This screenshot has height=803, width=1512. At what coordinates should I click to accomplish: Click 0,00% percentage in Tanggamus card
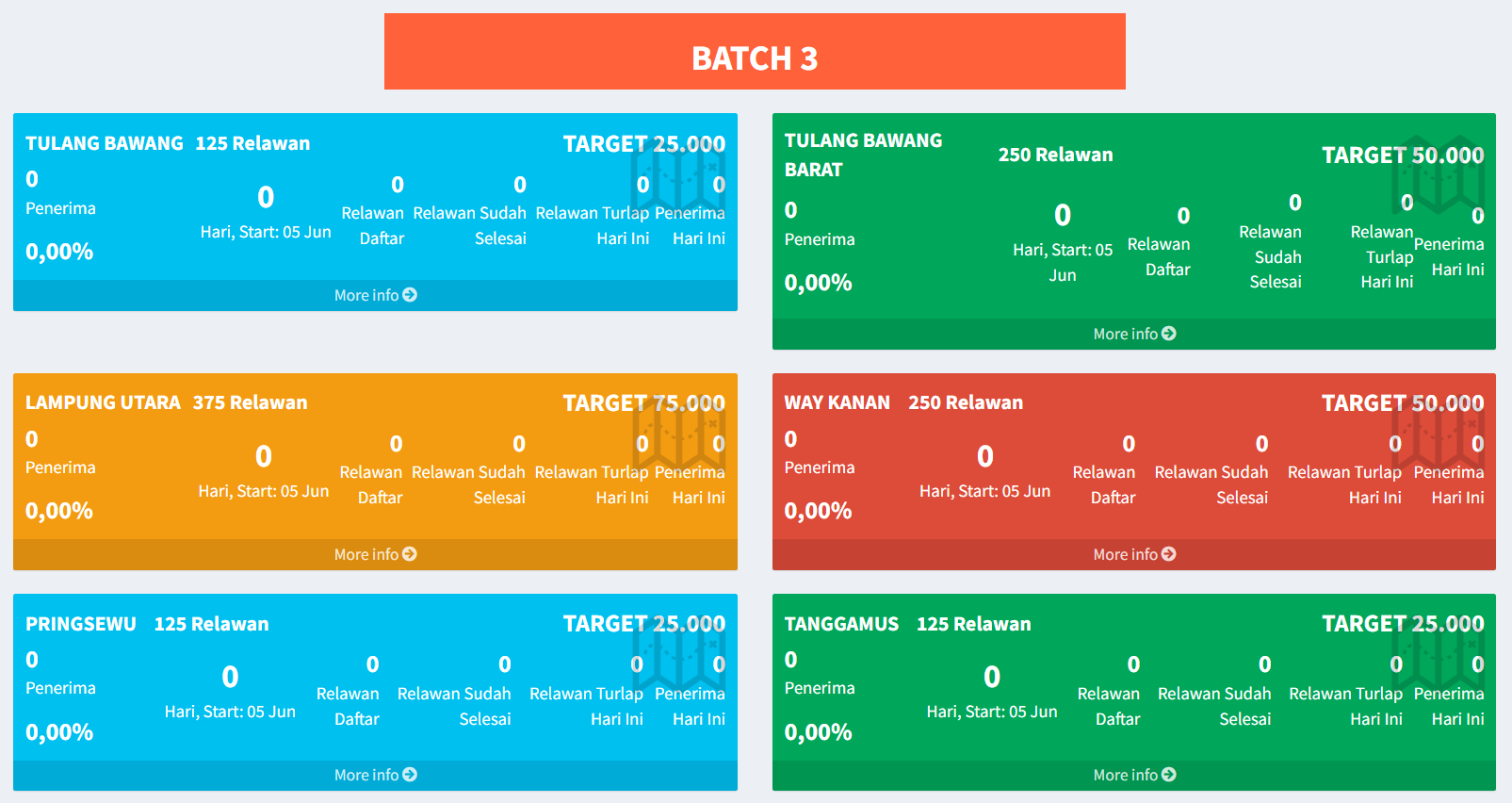(x=818, y=732)
